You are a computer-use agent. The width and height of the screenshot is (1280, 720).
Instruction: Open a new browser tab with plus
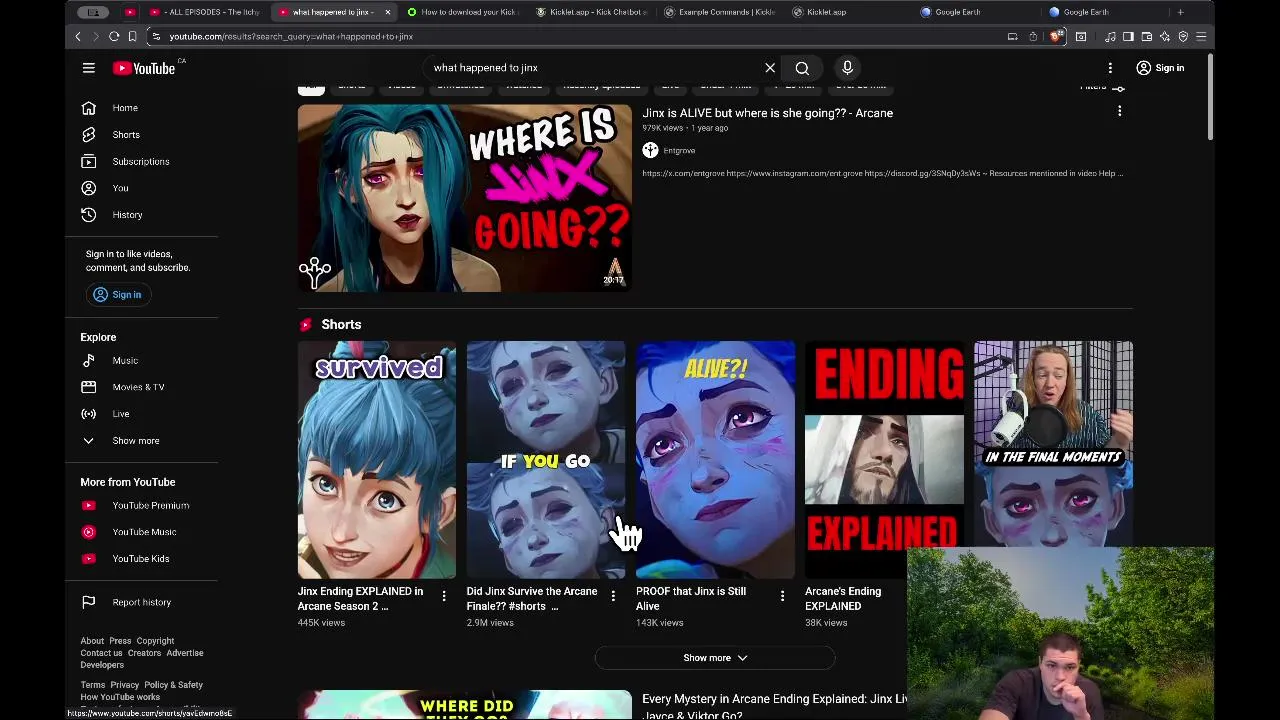click(1180, 12)
